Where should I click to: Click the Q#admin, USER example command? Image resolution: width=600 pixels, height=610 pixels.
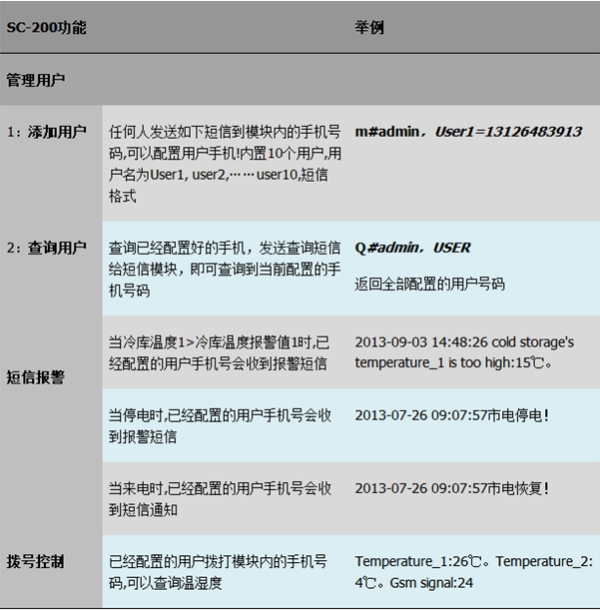(x=412, y=248)
